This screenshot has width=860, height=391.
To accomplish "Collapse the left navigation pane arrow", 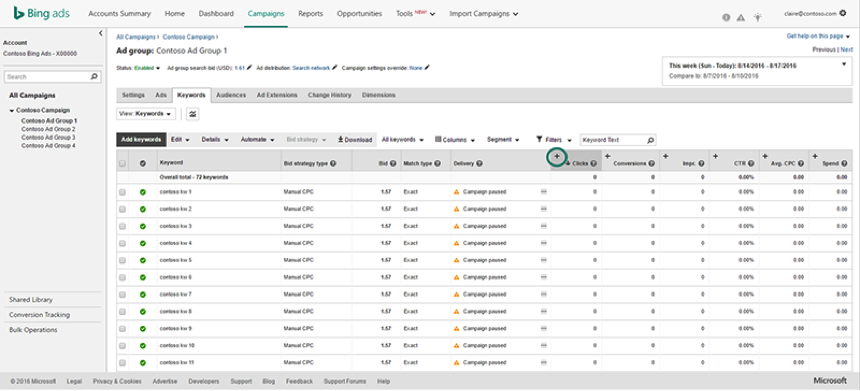I will click(100, 33).
